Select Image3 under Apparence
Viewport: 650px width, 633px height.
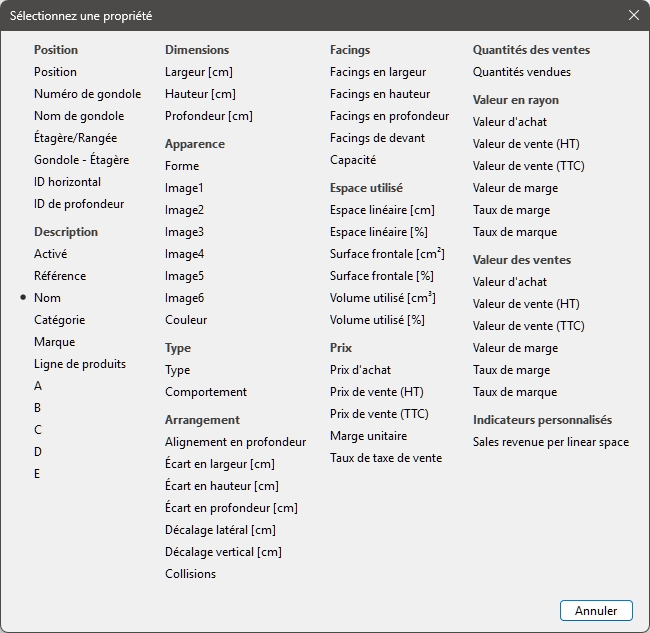[x=184, y=232]
